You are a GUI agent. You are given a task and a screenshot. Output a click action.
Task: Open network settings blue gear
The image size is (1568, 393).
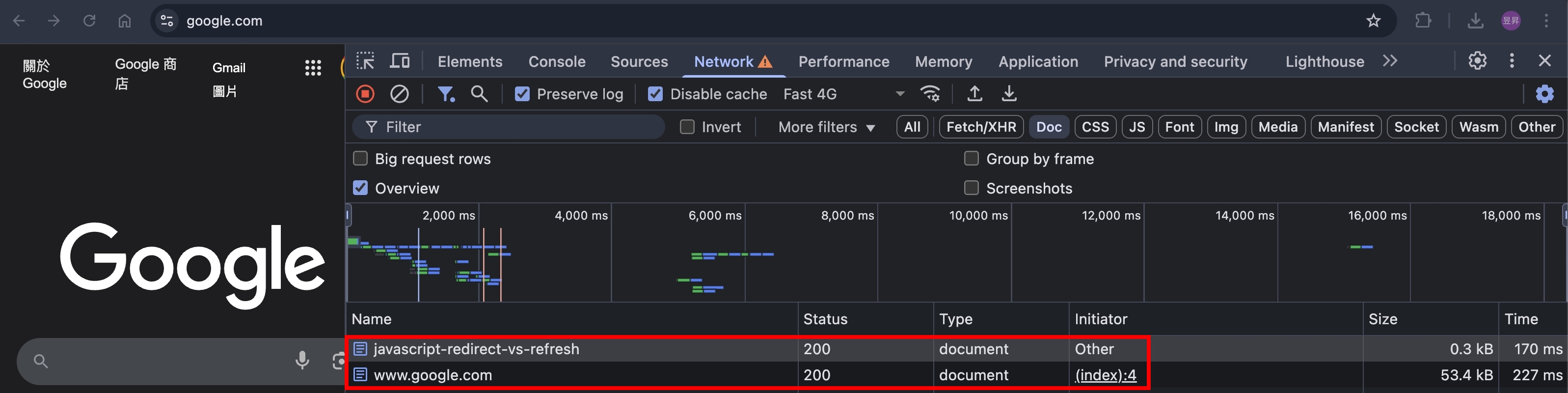[1545, 94]
